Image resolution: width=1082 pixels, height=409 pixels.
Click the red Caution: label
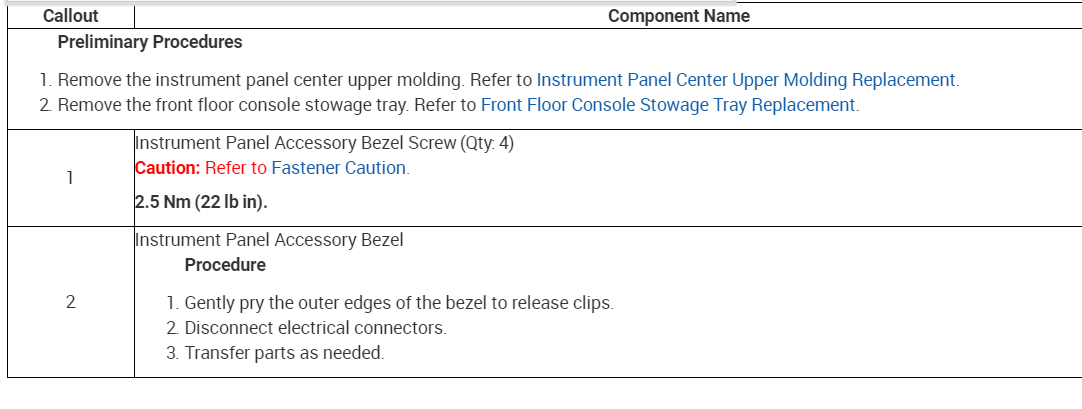click(x=167, y=168)
